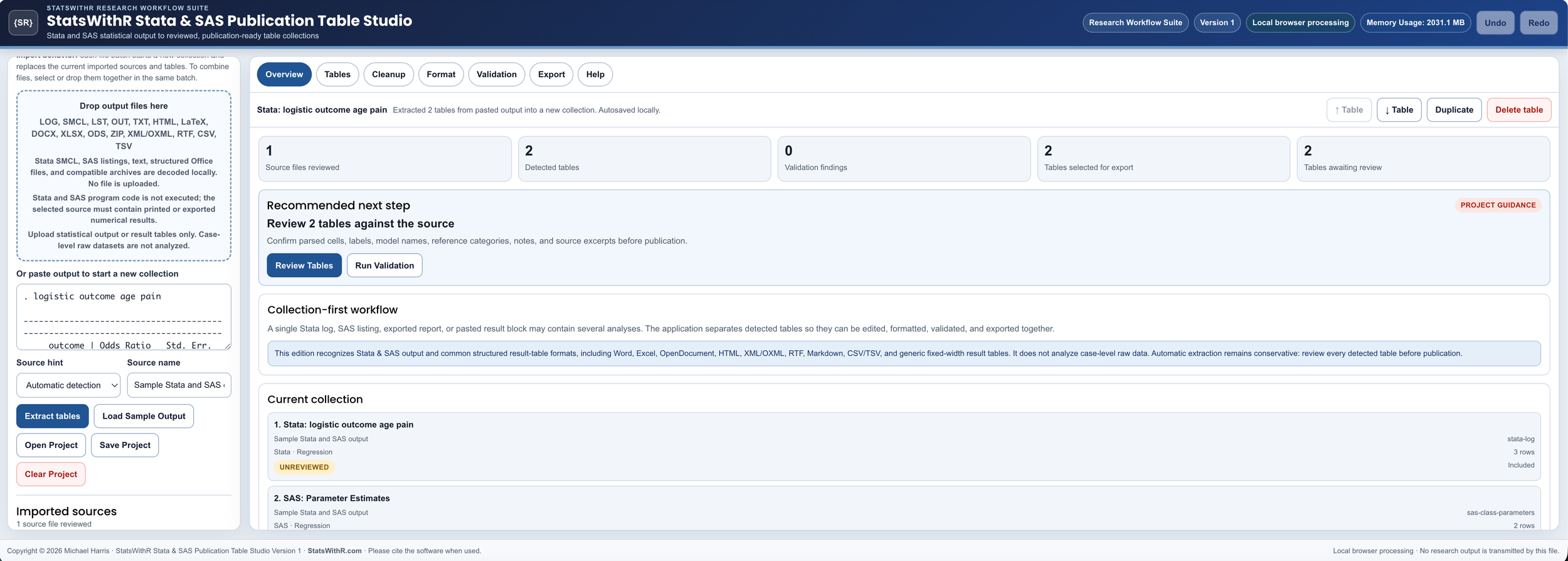Click the Current collection heading
The width and height of the screenshot is (1568, 561).
315,400
